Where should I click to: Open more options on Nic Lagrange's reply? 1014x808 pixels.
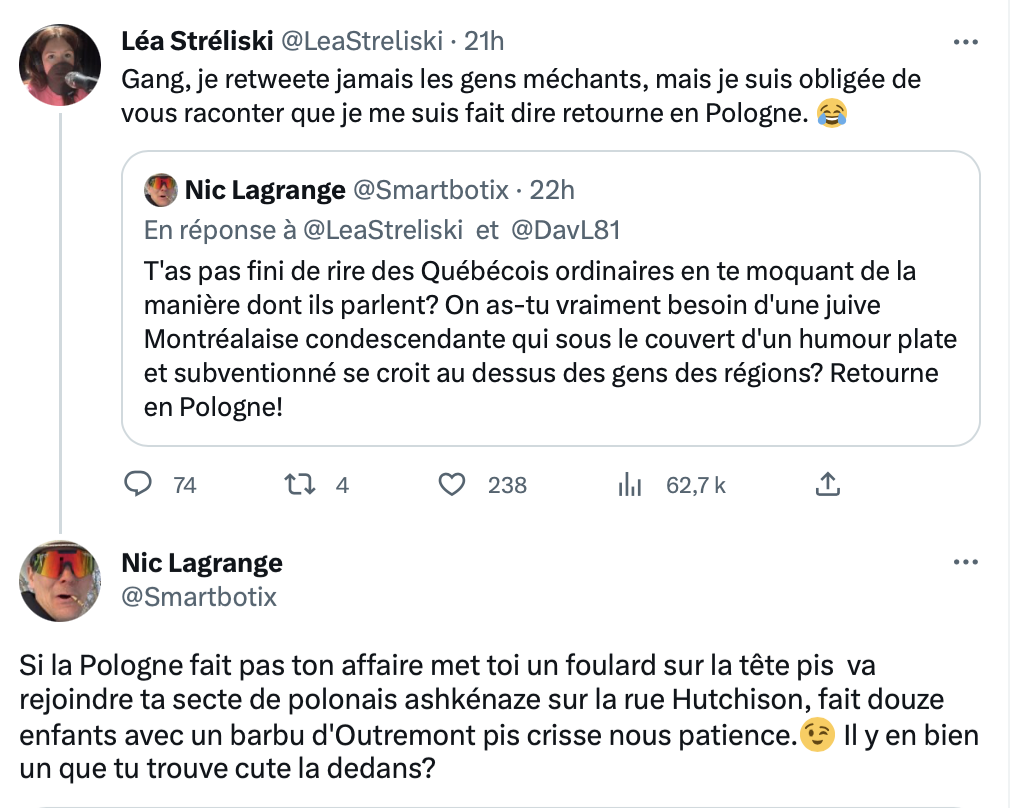click(965, 563)
